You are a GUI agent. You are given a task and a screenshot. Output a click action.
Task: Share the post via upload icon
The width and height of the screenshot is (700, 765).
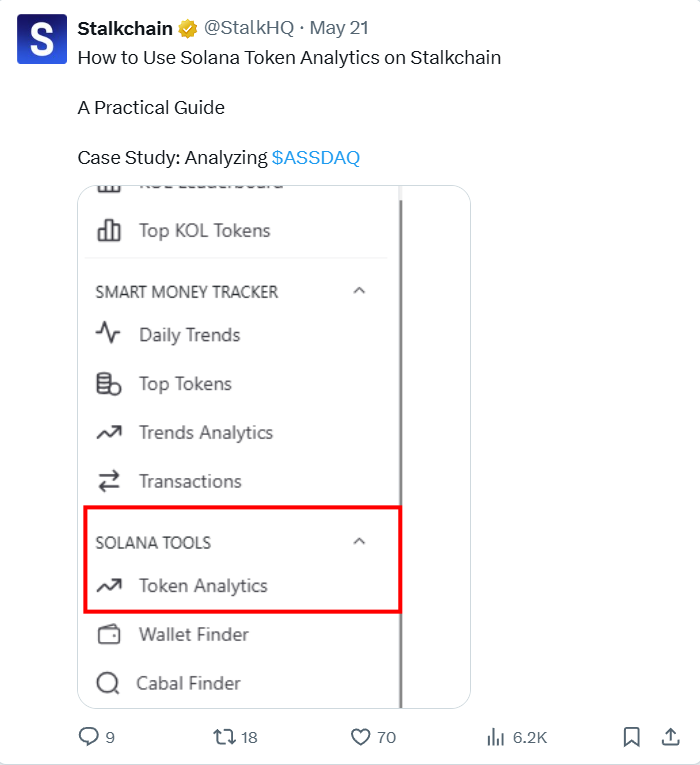pyautogui.click(x=671, y=737)
